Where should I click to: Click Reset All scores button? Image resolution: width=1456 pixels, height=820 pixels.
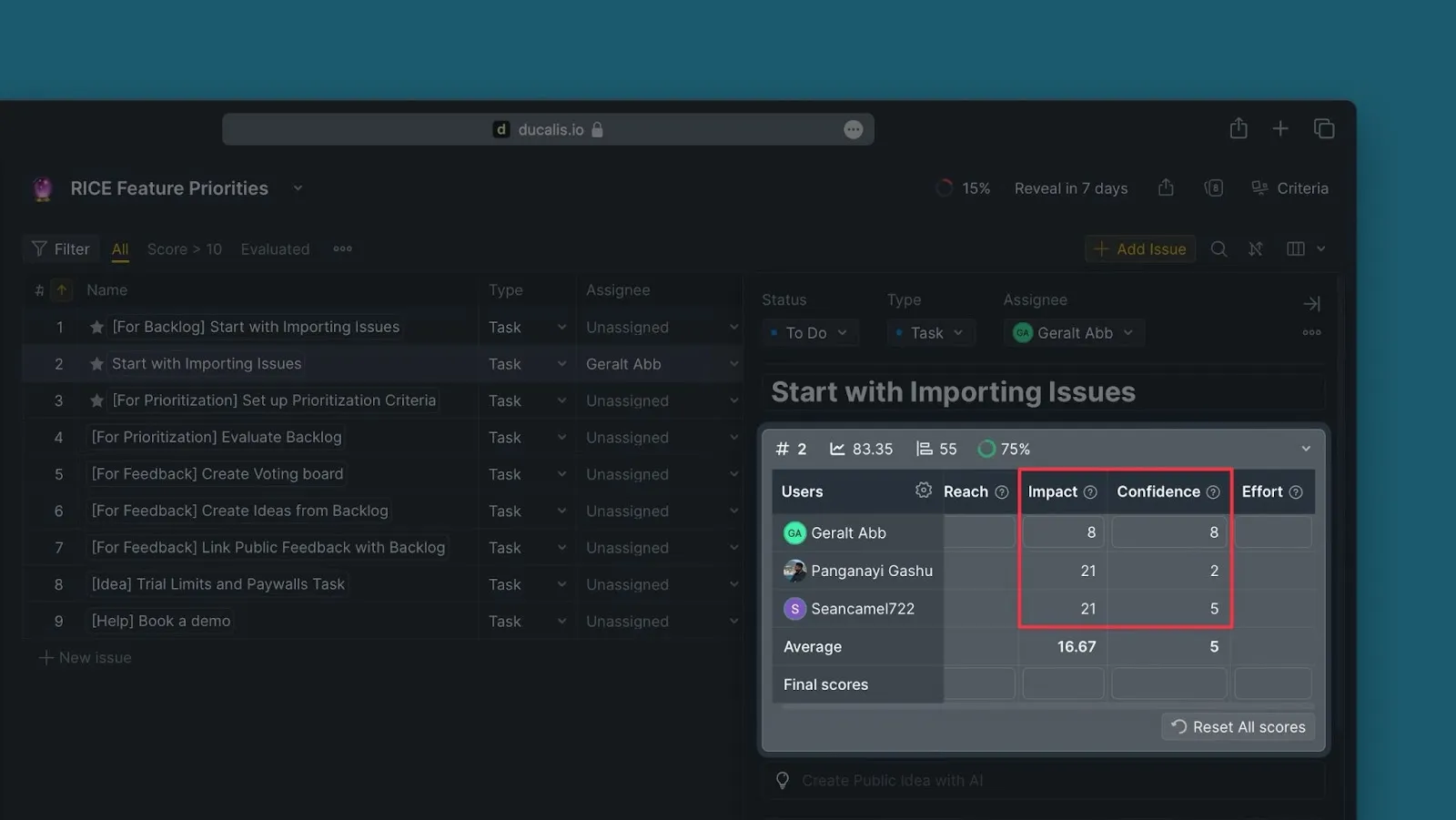click(1238, 726)
